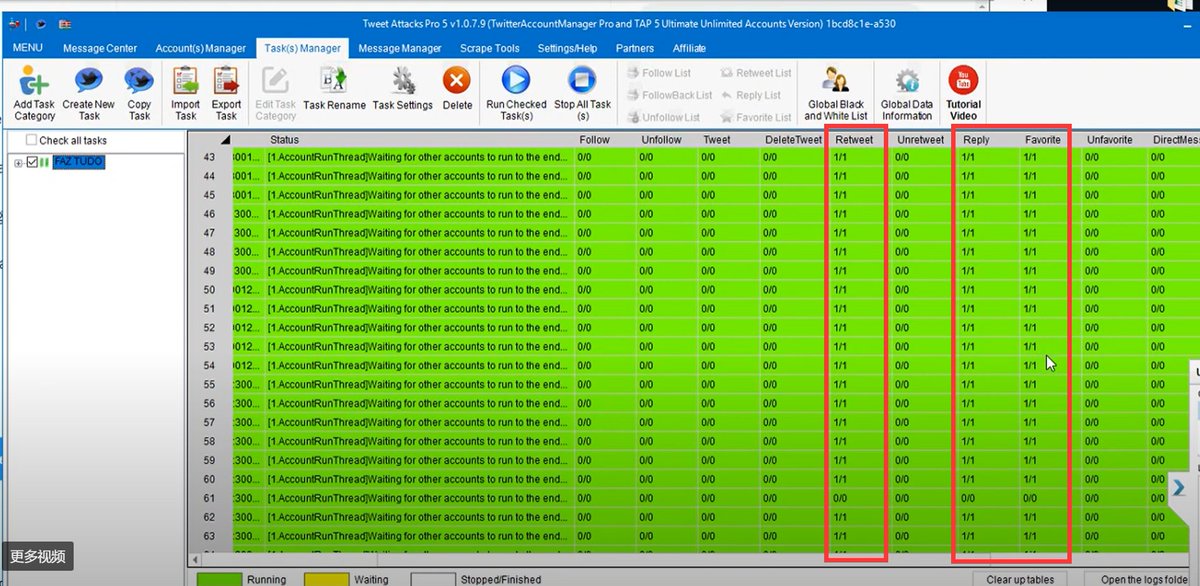Click the Favorite column header
This screenshot has height=586, width=1200.
[1042, 140]
